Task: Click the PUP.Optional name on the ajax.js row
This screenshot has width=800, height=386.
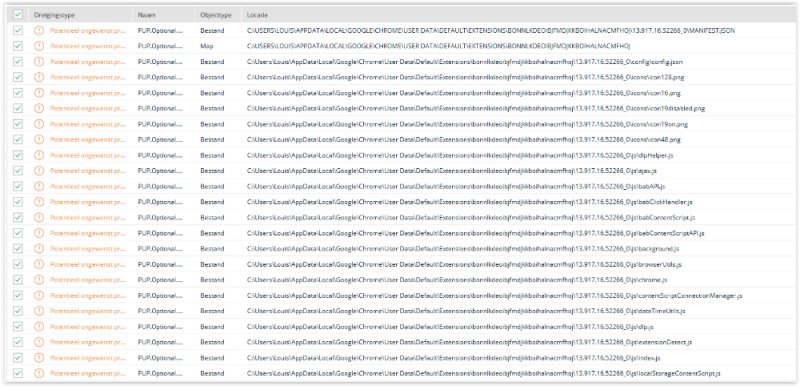Action: pos(160,171)
